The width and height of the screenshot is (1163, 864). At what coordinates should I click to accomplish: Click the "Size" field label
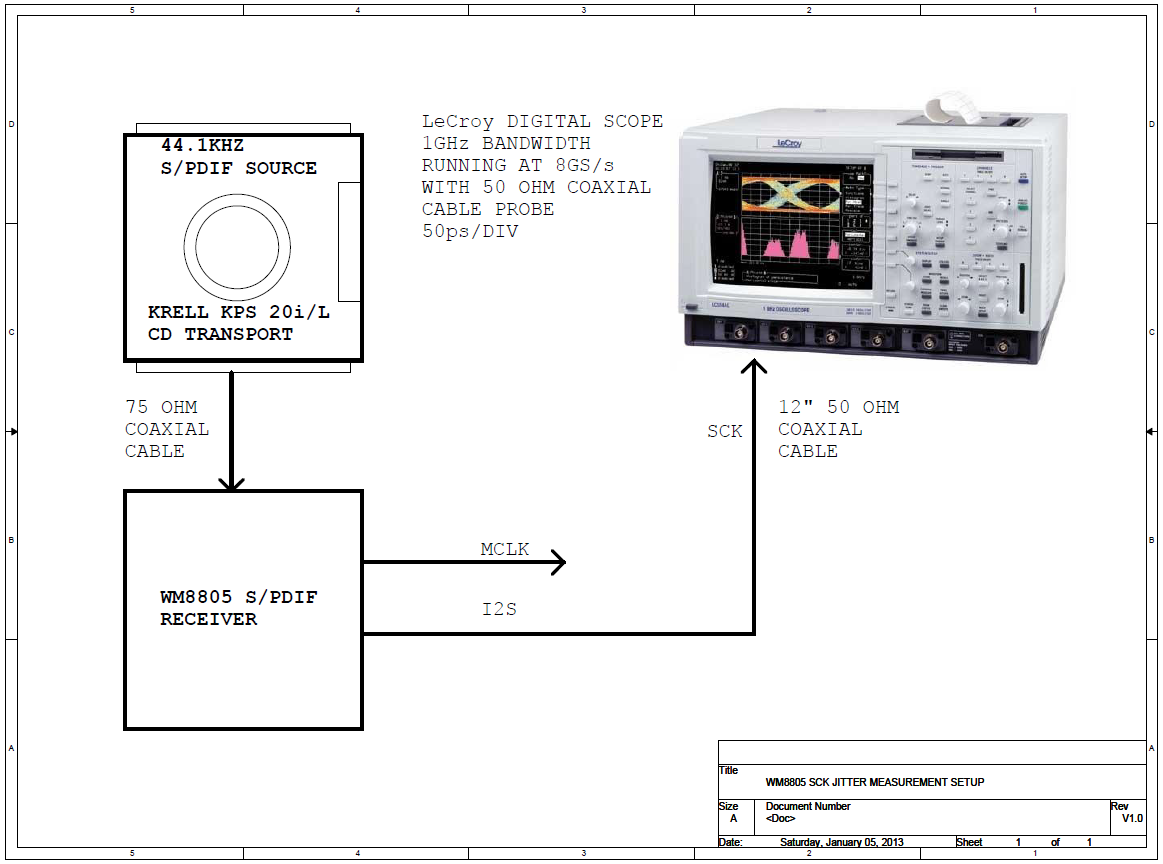728,806
